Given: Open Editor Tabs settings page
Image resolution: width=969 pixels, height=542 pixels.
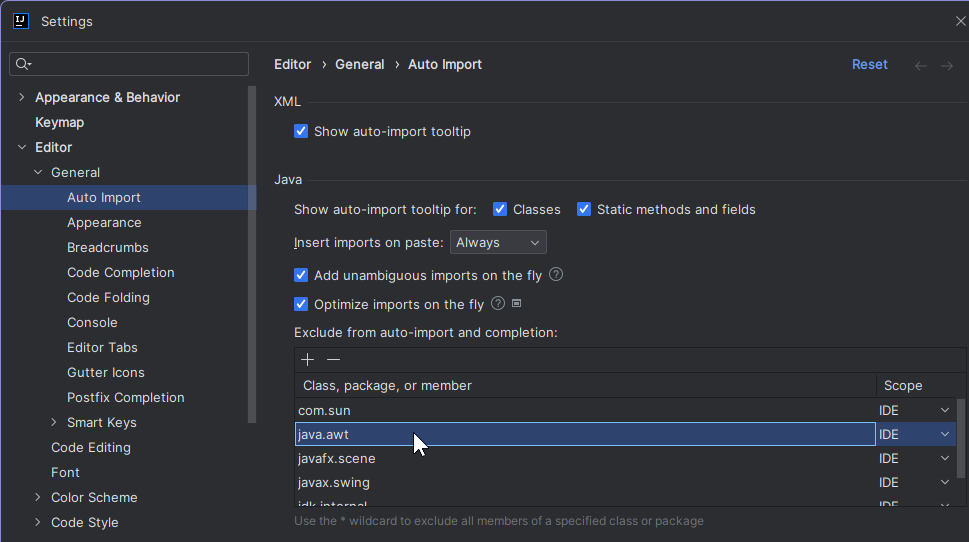Looking at the screenshot, I should click(102, 347).
